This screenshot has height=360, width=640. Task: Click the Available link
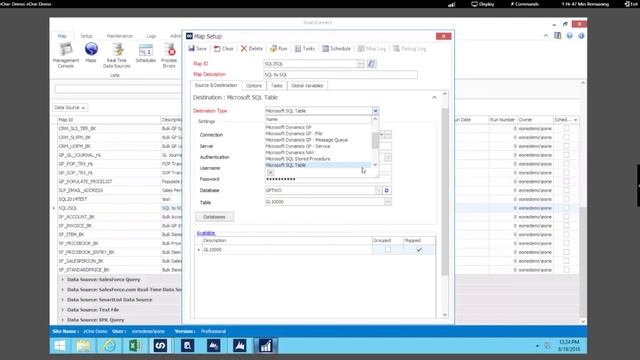206,233
